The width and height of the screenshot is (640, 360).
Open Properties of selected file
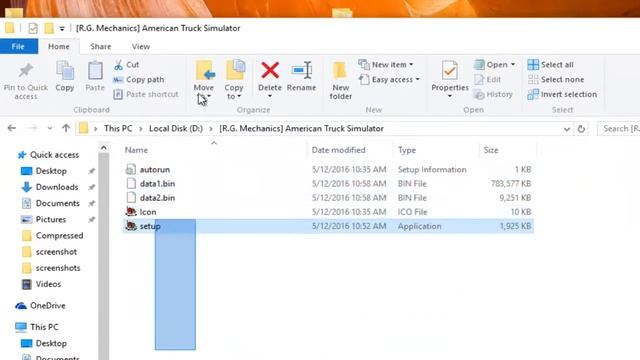[450, 76]
